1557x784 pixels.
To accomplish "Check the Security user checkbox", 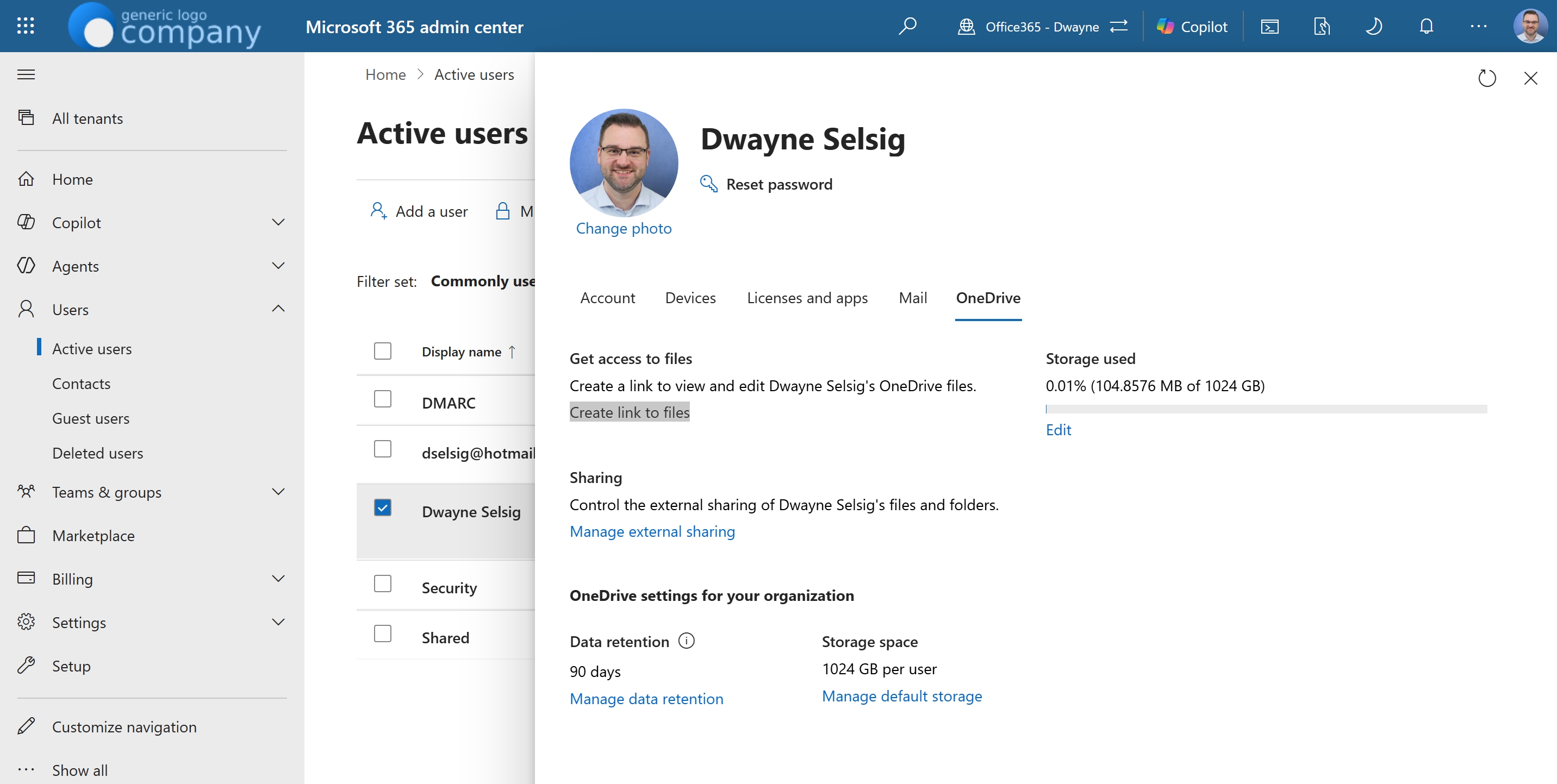I will (383, 584).
